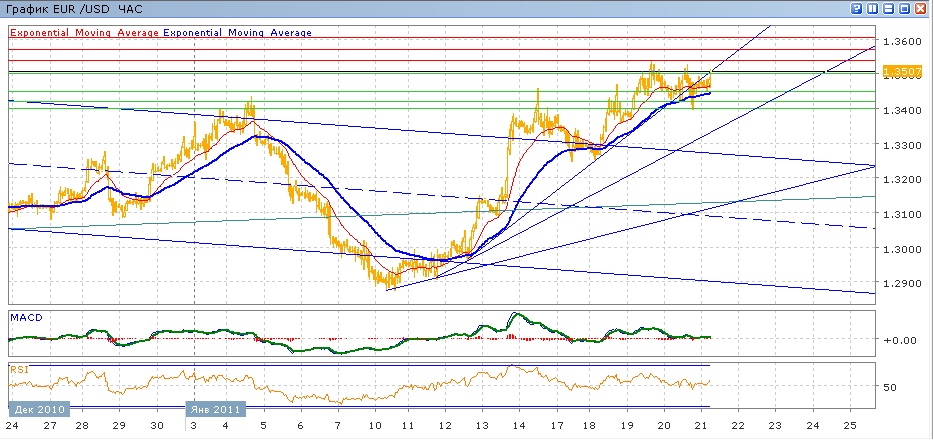Click the 'График EUR /USD ЧАС' window title
This screenshot has height=441, width=933.
coord(74,9)
